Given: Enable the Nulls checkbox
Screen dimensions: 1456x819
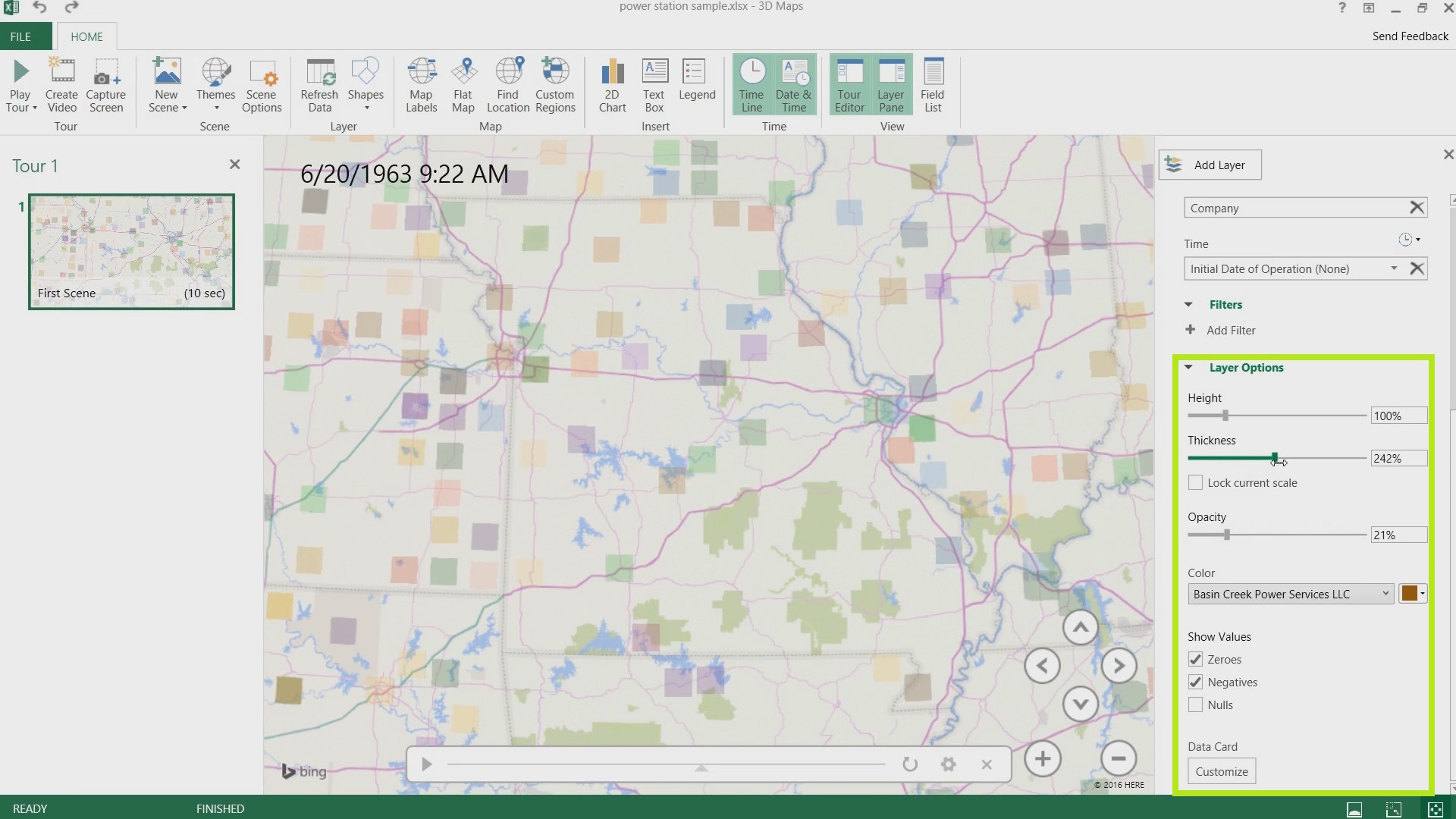Looking at the screenshot, I should click(1196, 705).
